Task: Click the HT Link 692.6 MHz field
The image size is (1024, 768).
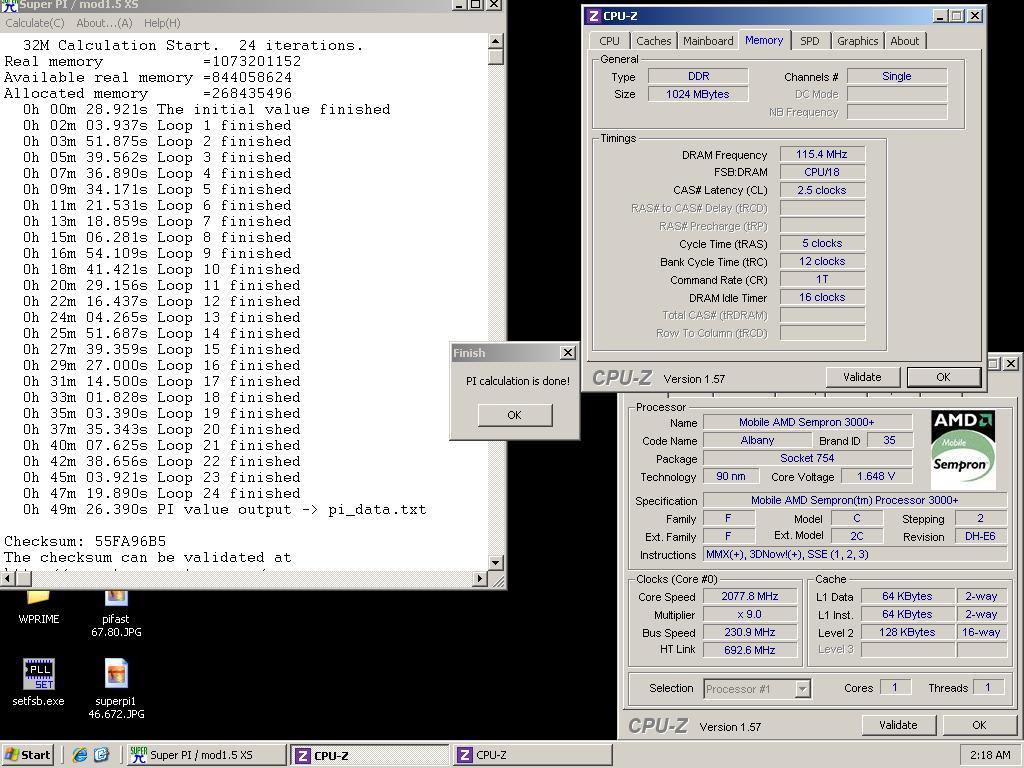Action: point(750,650)
